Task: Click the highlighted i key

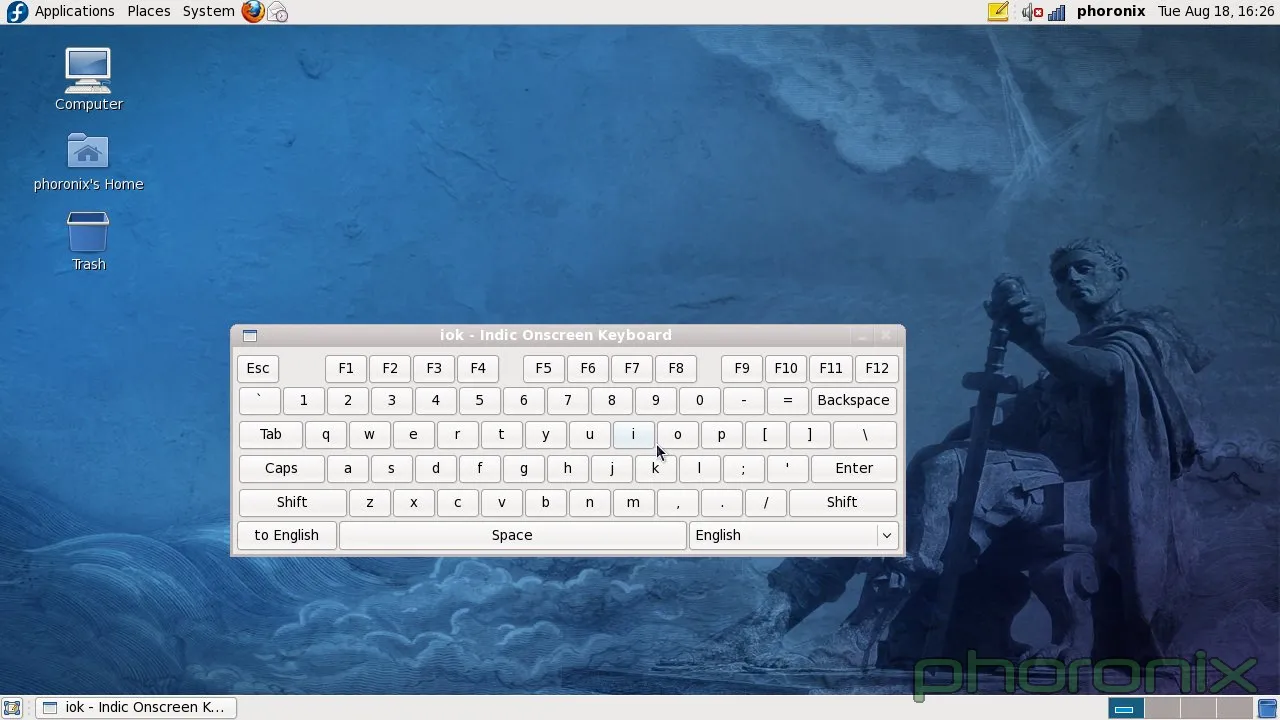Action: pos(633,434)
